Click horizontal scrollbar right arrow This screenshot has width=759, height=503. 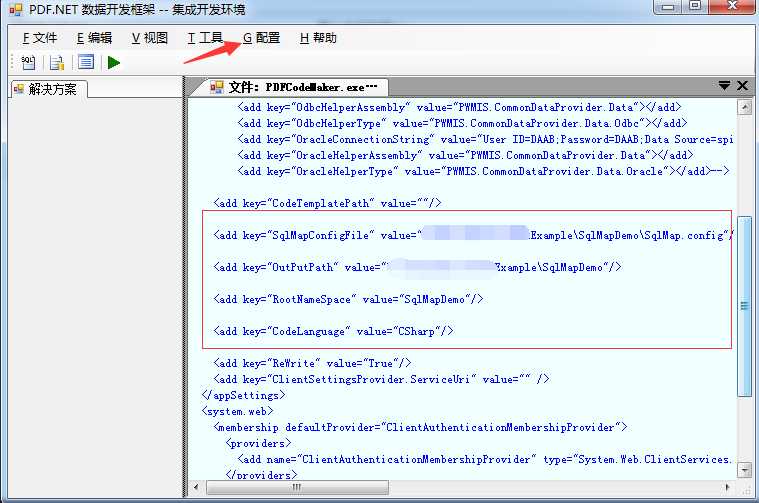728,487
